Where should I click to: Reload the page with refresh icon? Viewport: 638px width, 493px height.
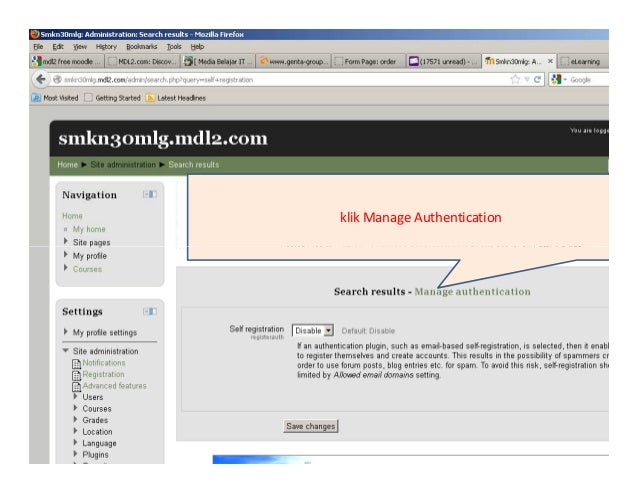click(x=537, y=79)
